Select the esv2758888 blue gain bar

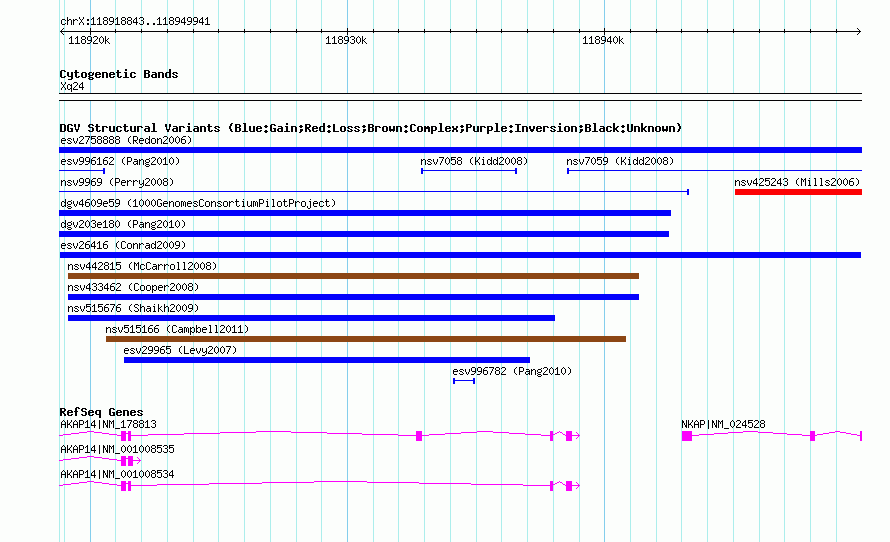(460, 150)
